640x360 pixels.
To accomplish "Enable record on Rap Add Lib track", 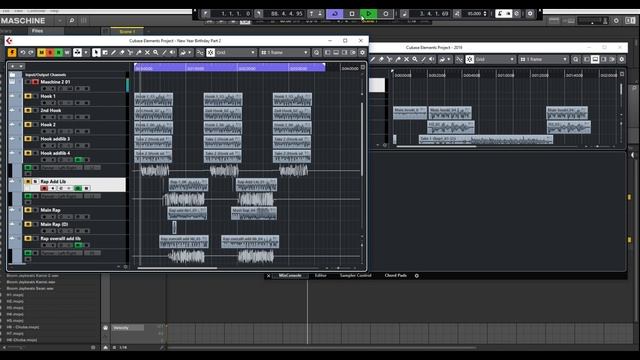I will pos(44,188).
